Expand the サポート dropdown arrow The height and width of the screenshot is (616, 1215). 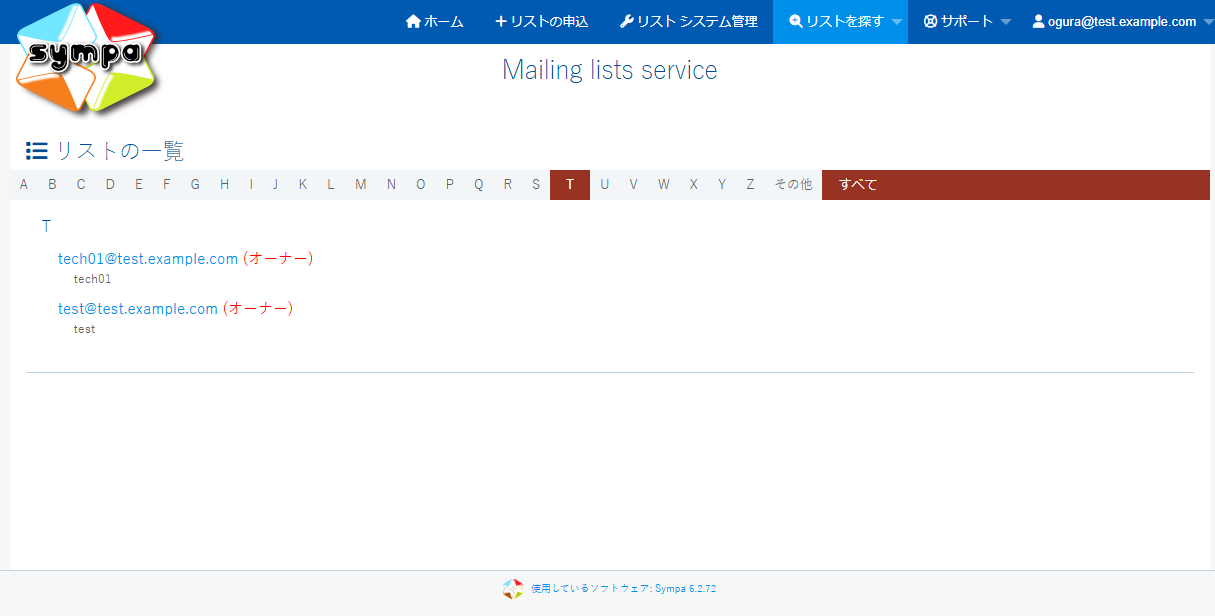[1006, 22]
